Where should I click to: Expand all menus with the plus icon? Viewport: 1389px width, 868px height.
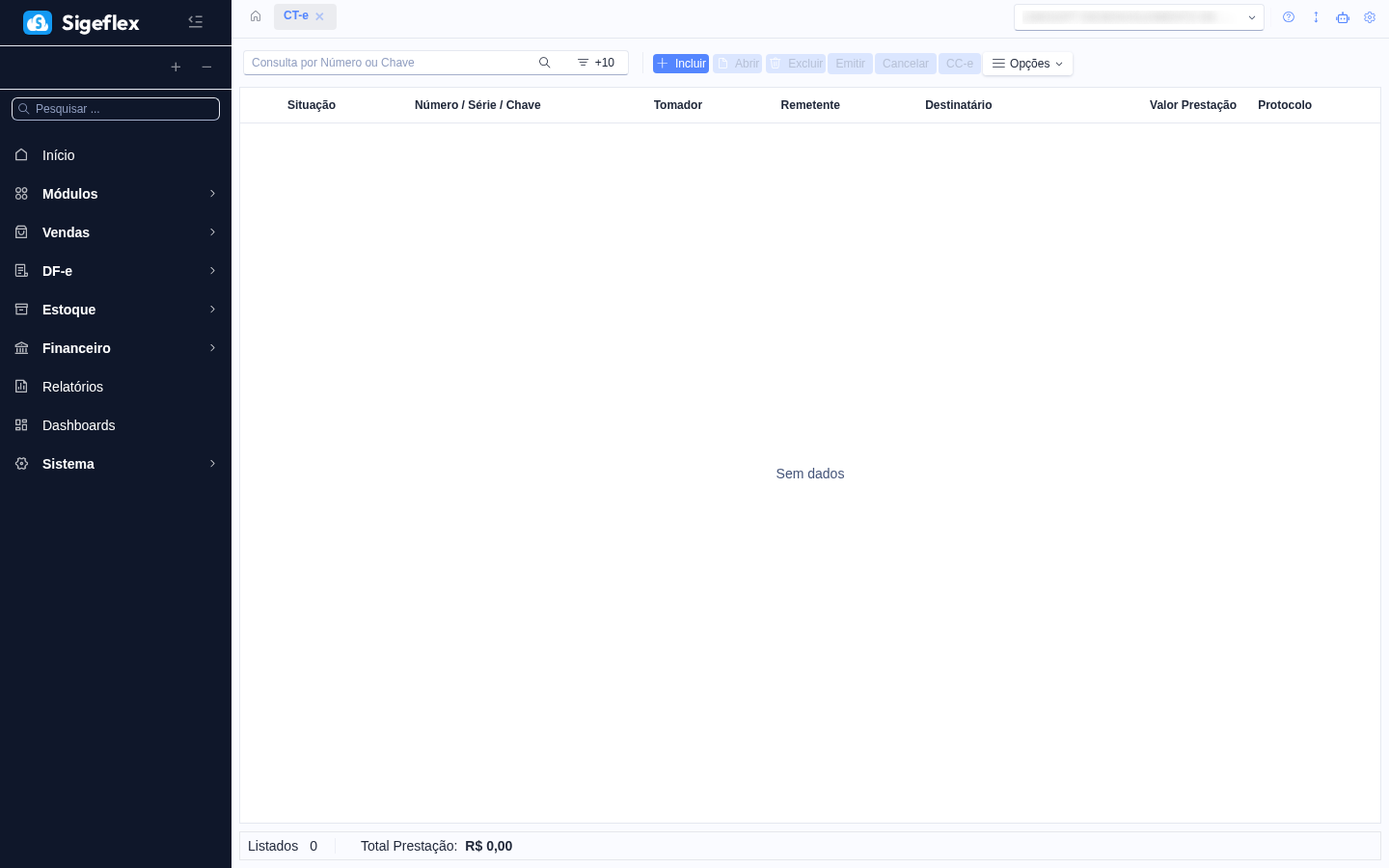pyautogui.click(x=176, y=68)
